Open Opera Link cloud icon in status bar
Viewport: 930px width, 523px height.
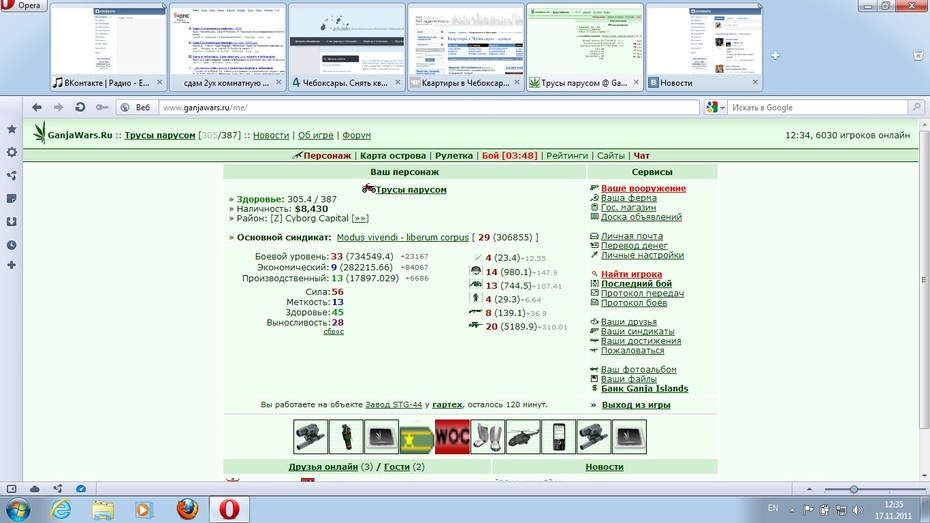point(34,489)
